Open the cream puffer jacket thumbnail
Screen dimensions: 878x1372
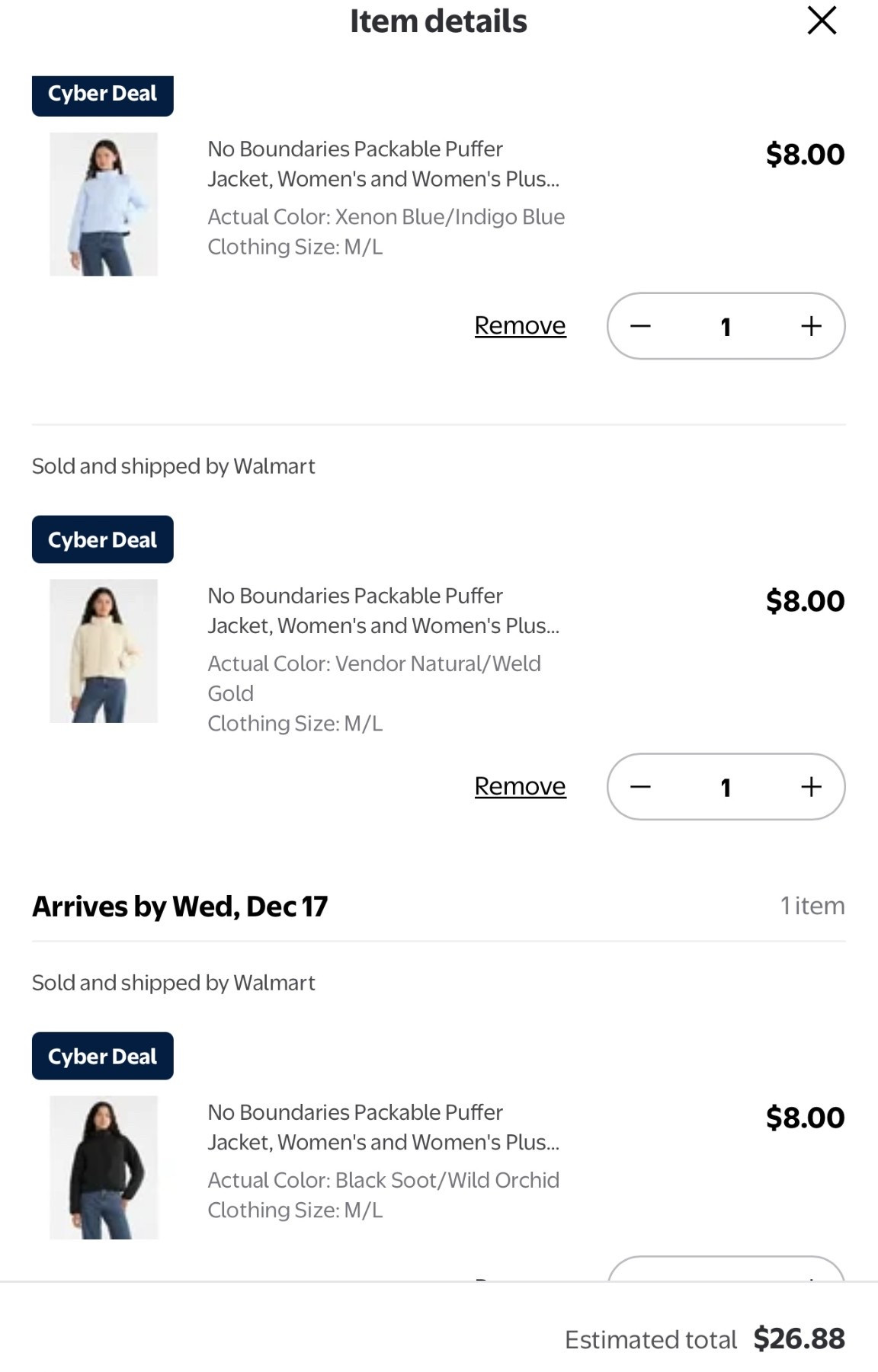tap(104, 651)
